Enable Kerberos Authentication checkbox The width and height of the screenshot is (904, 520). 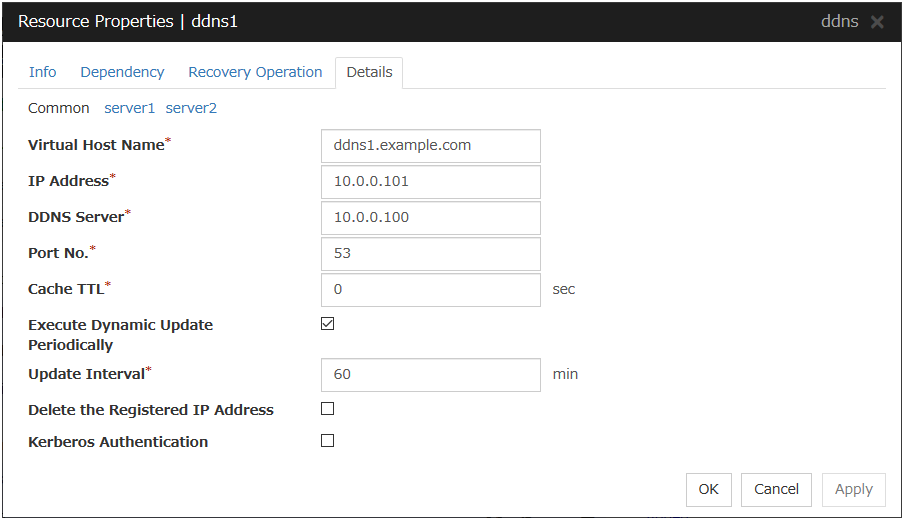(328, 441)
